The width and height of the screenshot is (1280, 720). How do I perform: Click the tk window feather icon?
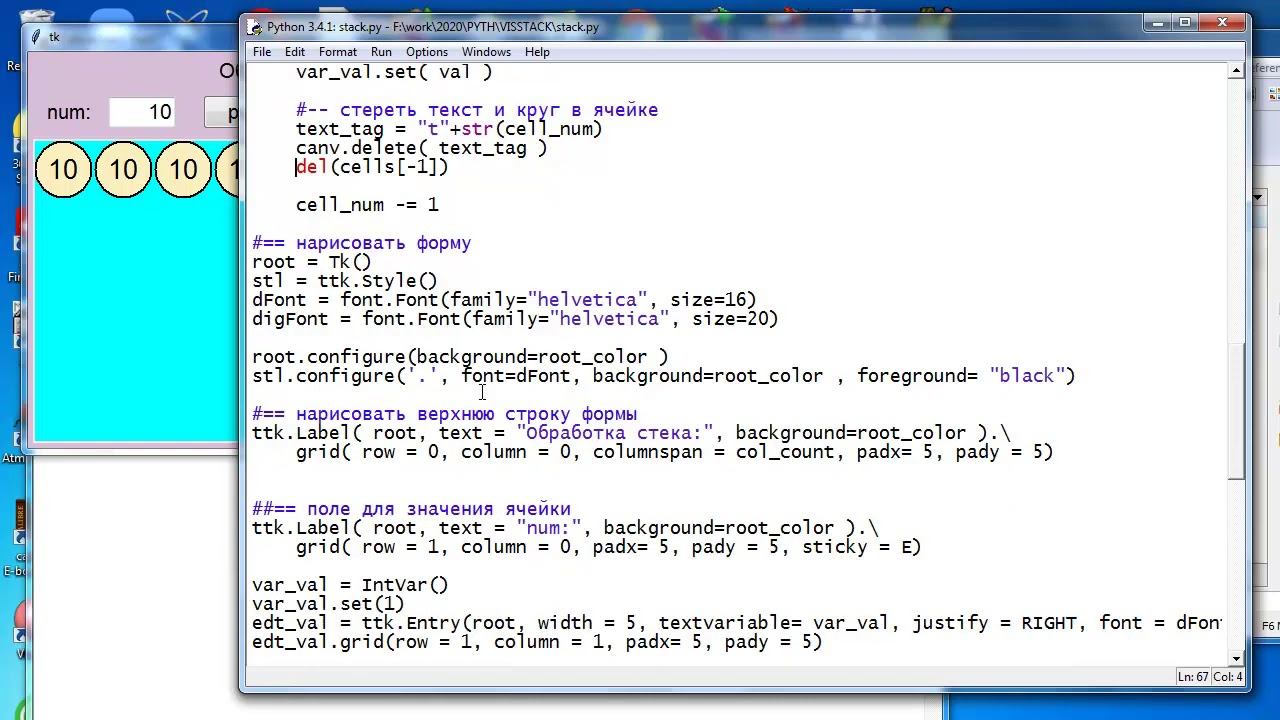coord(36,37)
